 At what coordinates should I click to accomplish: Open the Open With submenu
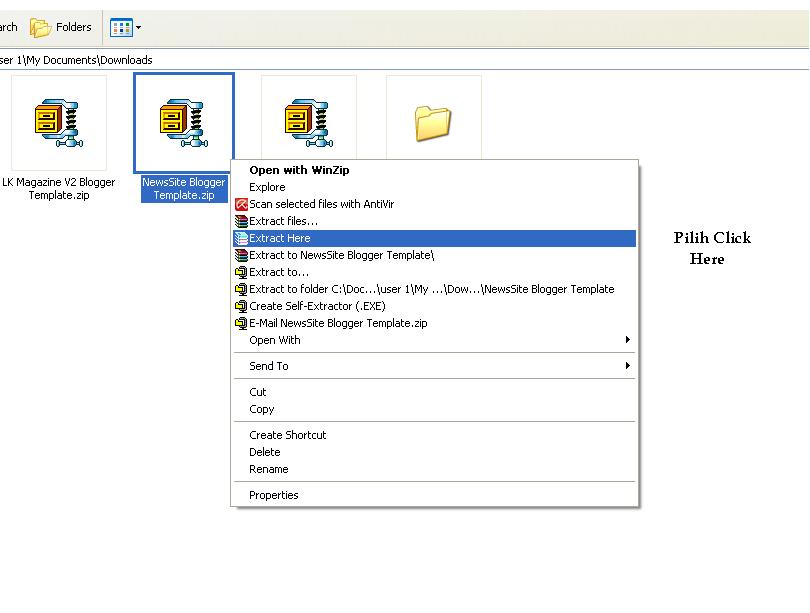point(434,340)
